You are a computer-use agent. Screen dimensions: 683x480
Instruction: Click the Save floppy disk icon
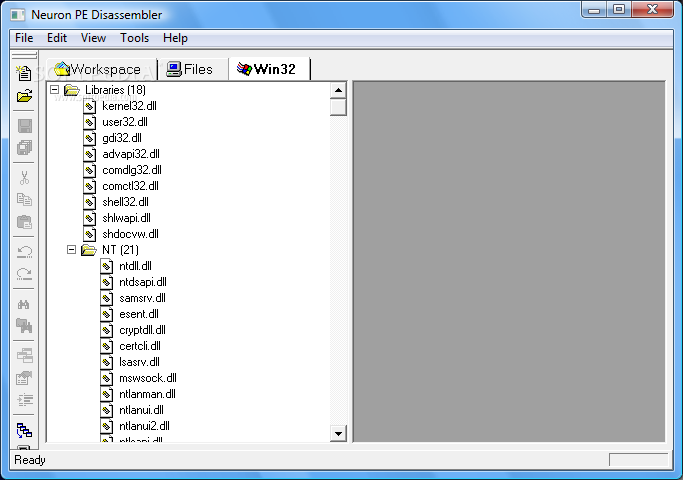24,126
